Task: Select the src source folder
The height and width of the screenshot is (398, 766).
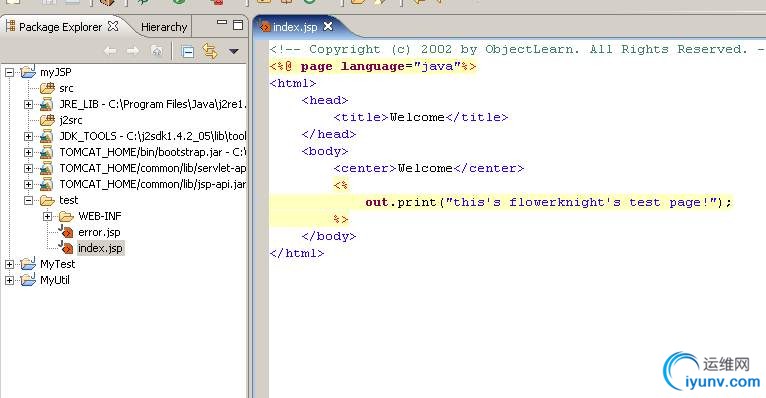Action: [66, 88]
